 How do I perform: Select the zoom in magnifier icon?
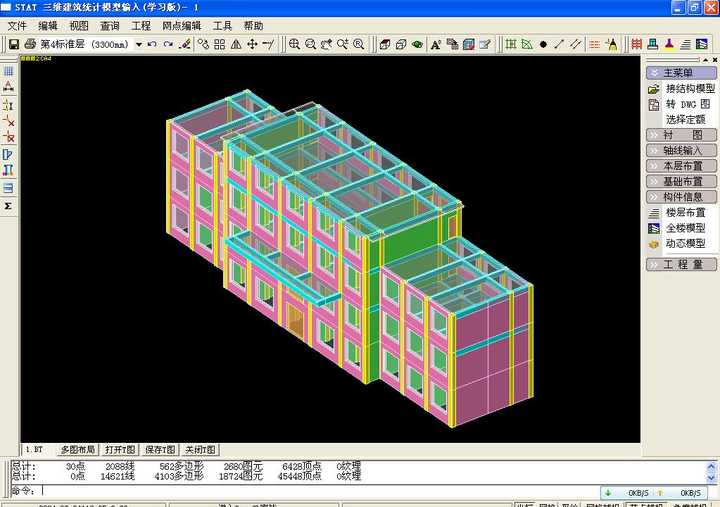click(294, 44)
